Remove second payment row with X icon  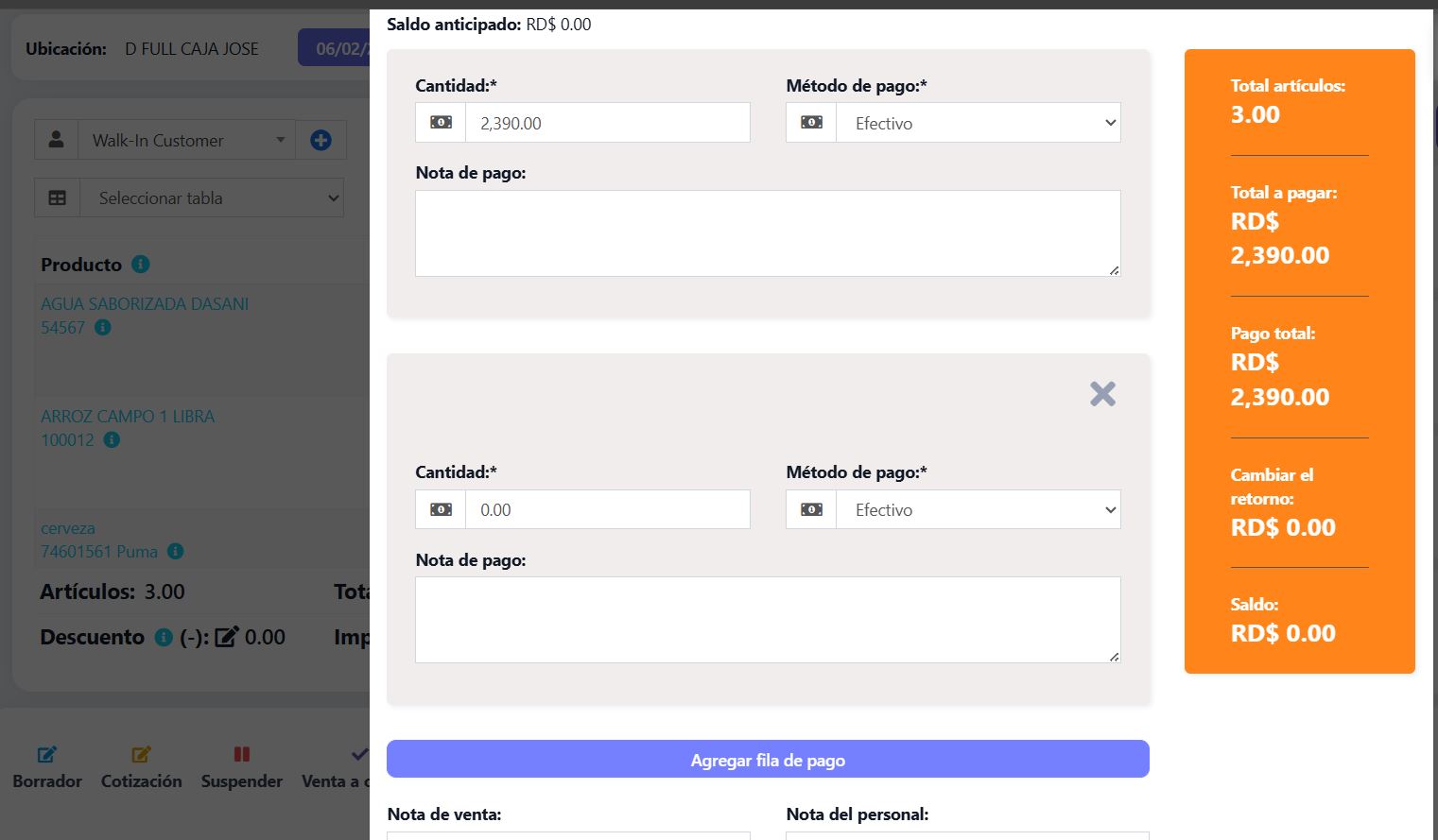1102,393
